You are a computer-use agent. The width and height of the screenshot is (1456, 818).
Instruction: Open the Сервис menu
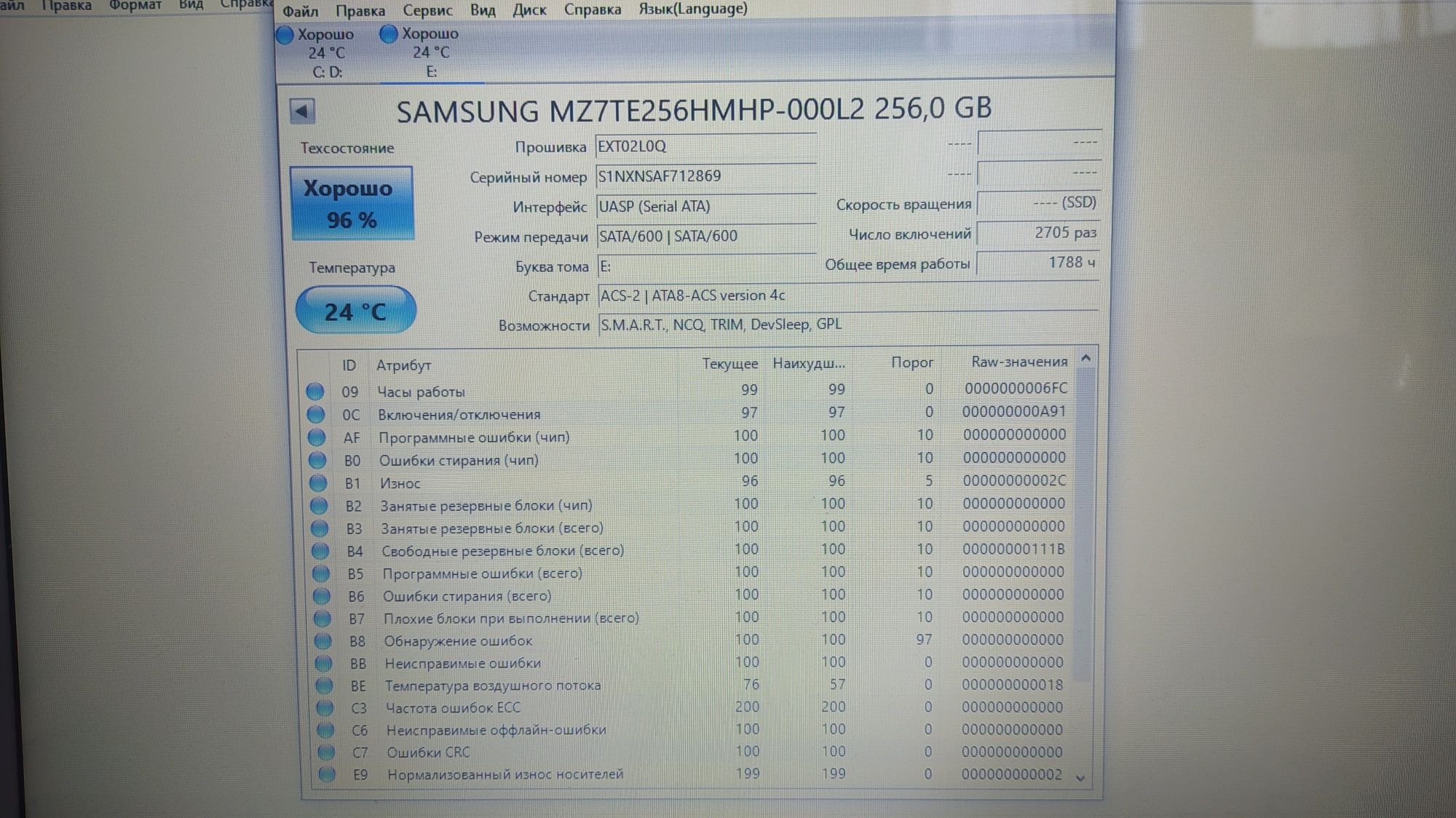427,11
